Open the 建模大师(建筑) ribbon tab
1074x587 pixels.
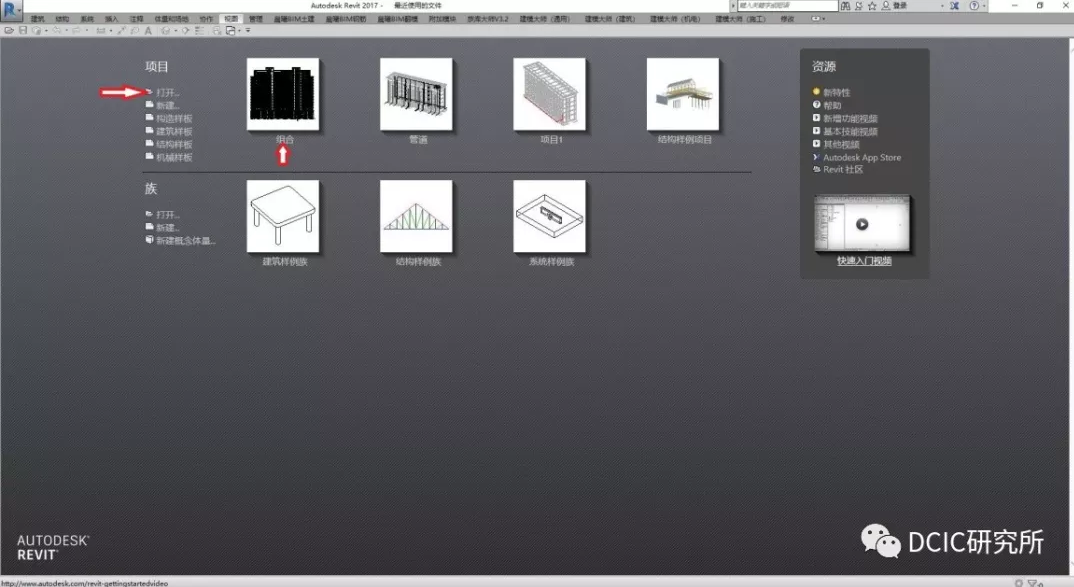[x=610, y=19]
